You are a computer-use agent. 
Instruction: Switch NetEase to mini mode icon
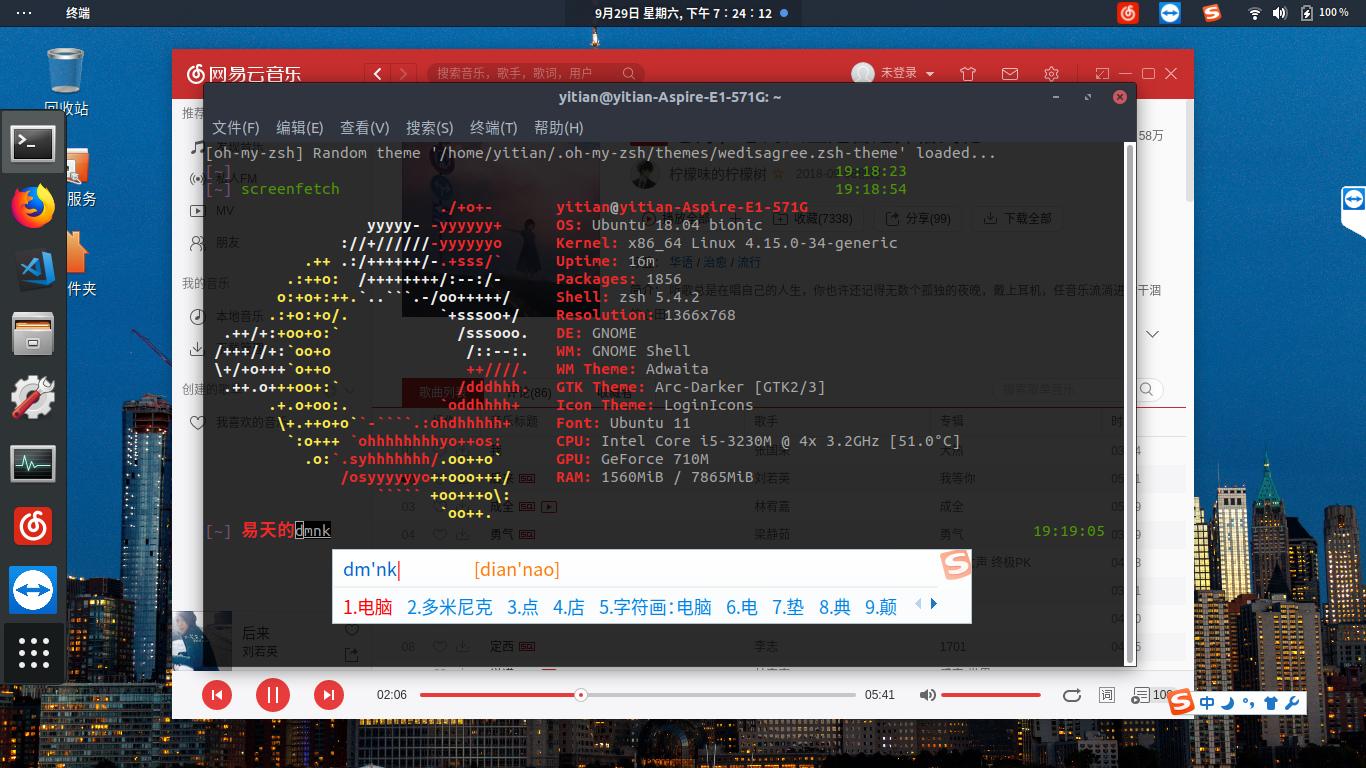(1102, 73)
